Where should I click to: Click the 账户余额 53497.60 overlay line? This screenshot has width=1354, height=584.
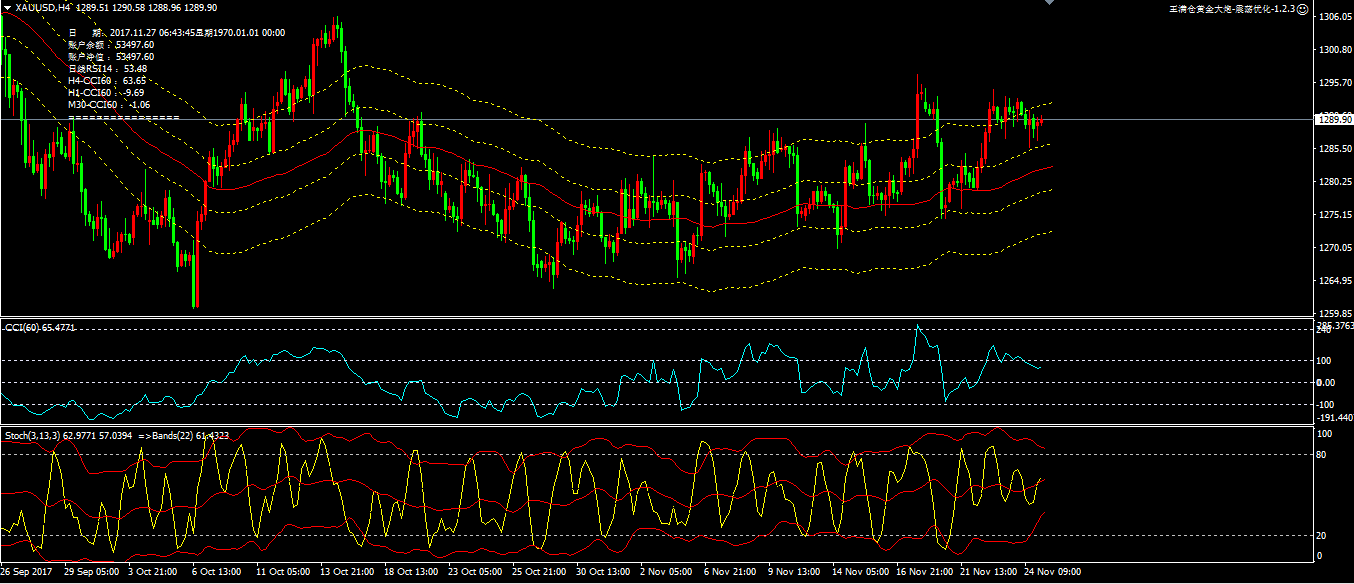(x=111, y=45)
